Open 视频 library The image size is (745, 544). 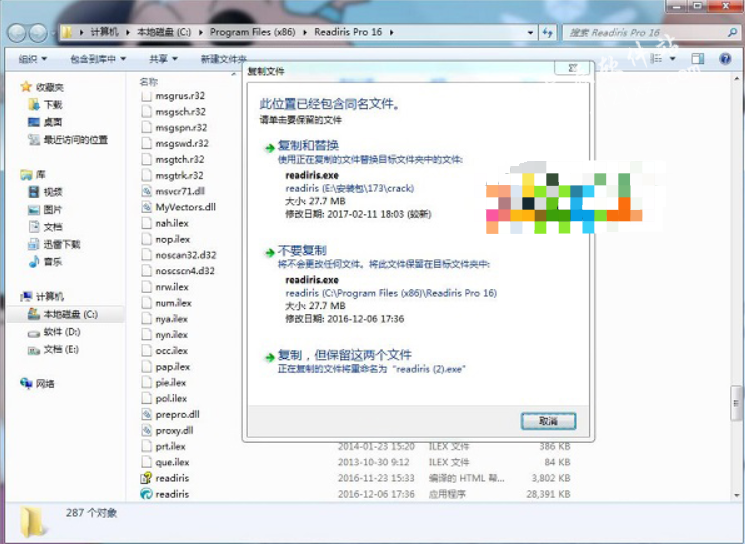[x=53, y=192]
